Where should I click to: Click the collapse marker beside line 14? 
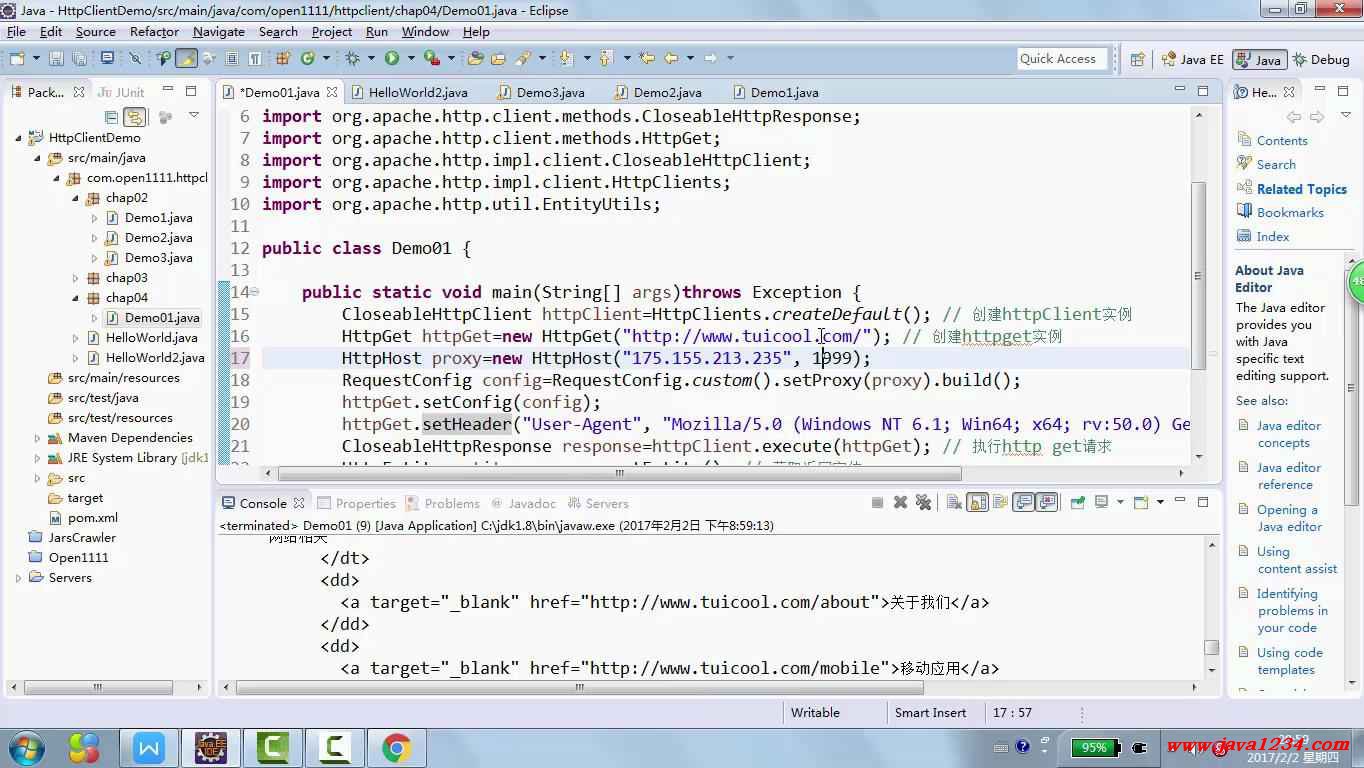click(254, 292)
